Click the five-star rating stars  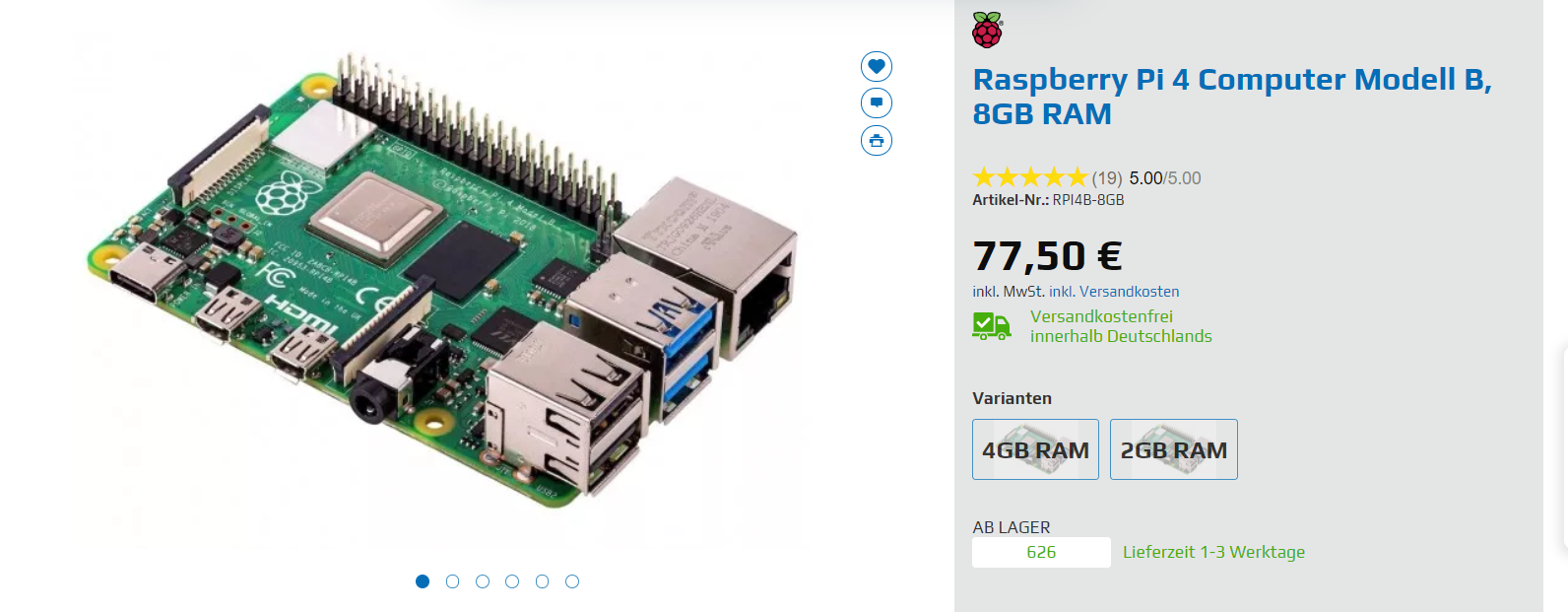pos(1030,177)
